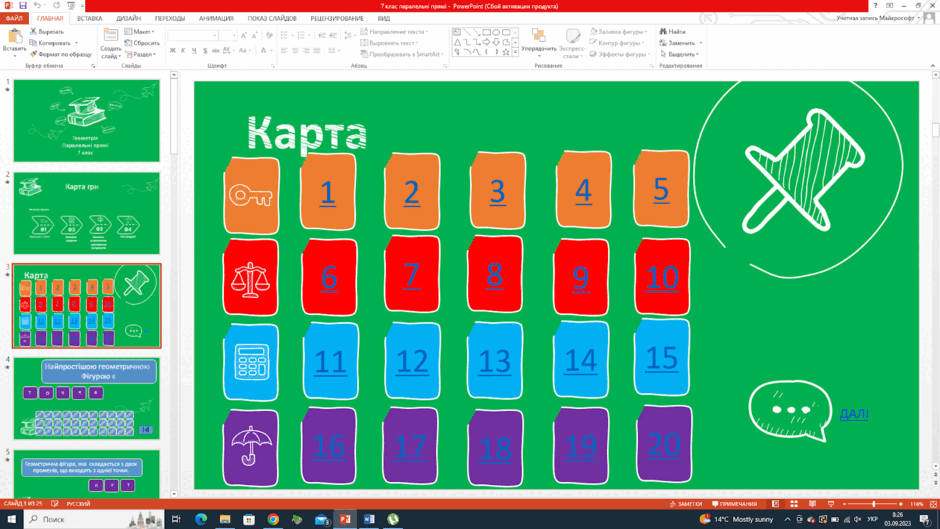Screen dimensions: 940x529
Task: Clear all text formatting eraser icon
Action: pos(269,36)
